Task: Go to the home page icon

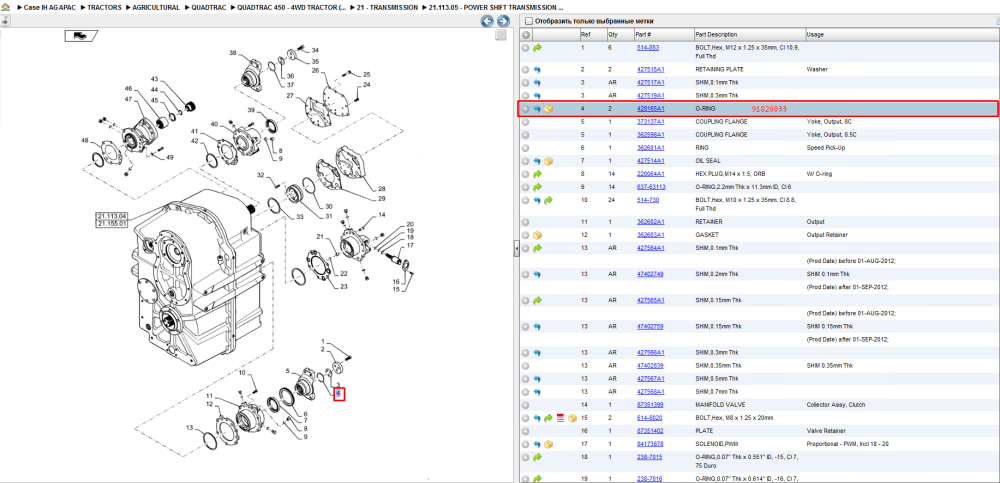Action: click(6, 6)
